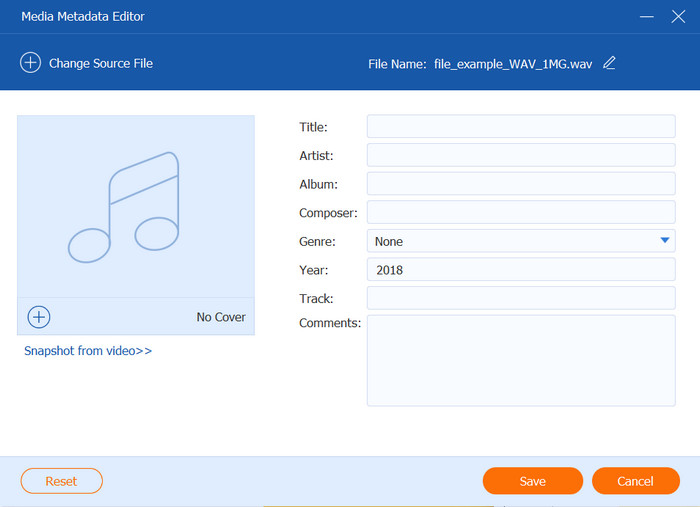
Task: Click the Media Metadata Editor title
Action: click(83, 17)
